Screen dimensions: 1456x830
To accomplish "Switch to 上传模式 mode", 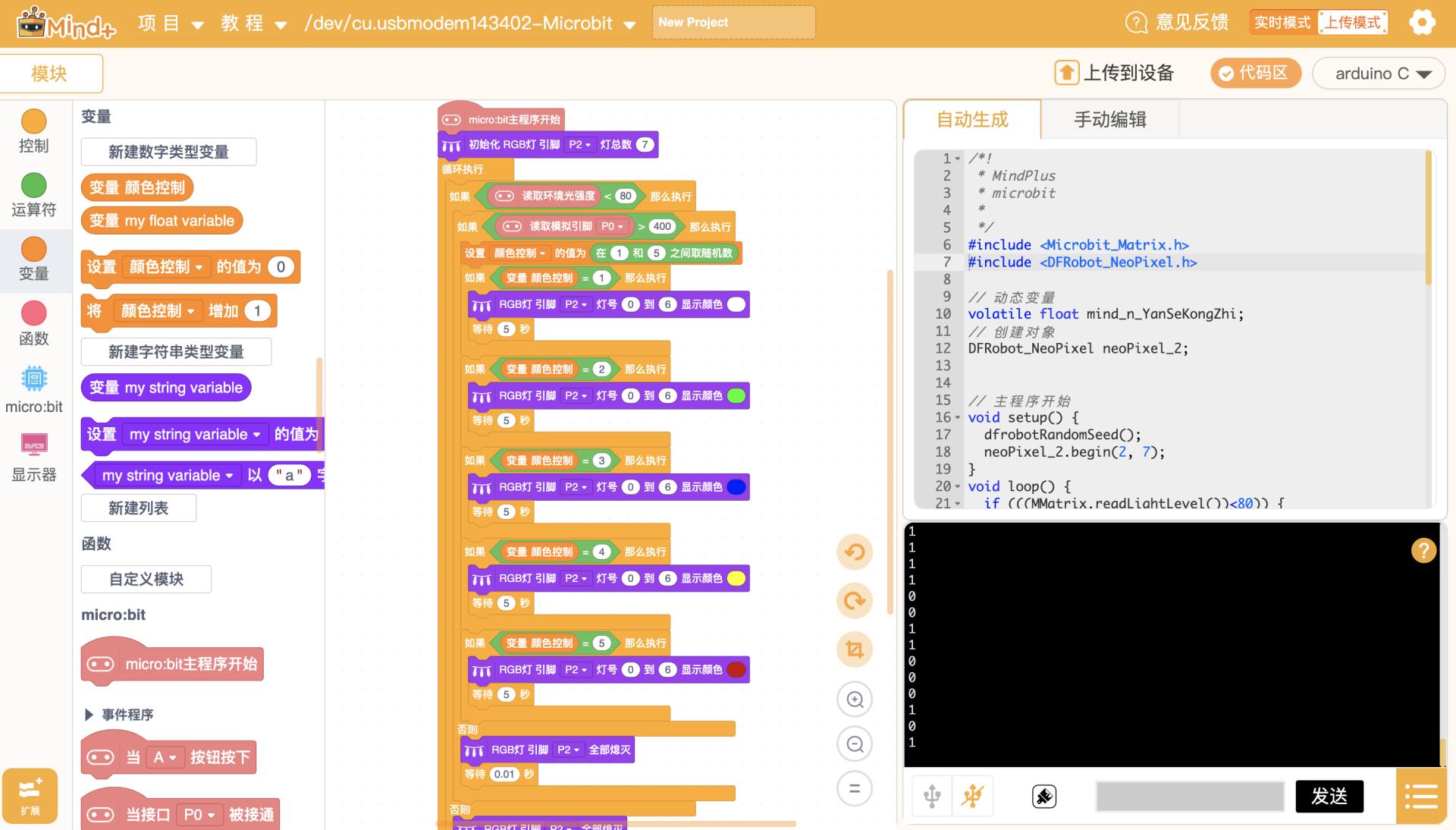I will coord(1352,22).
